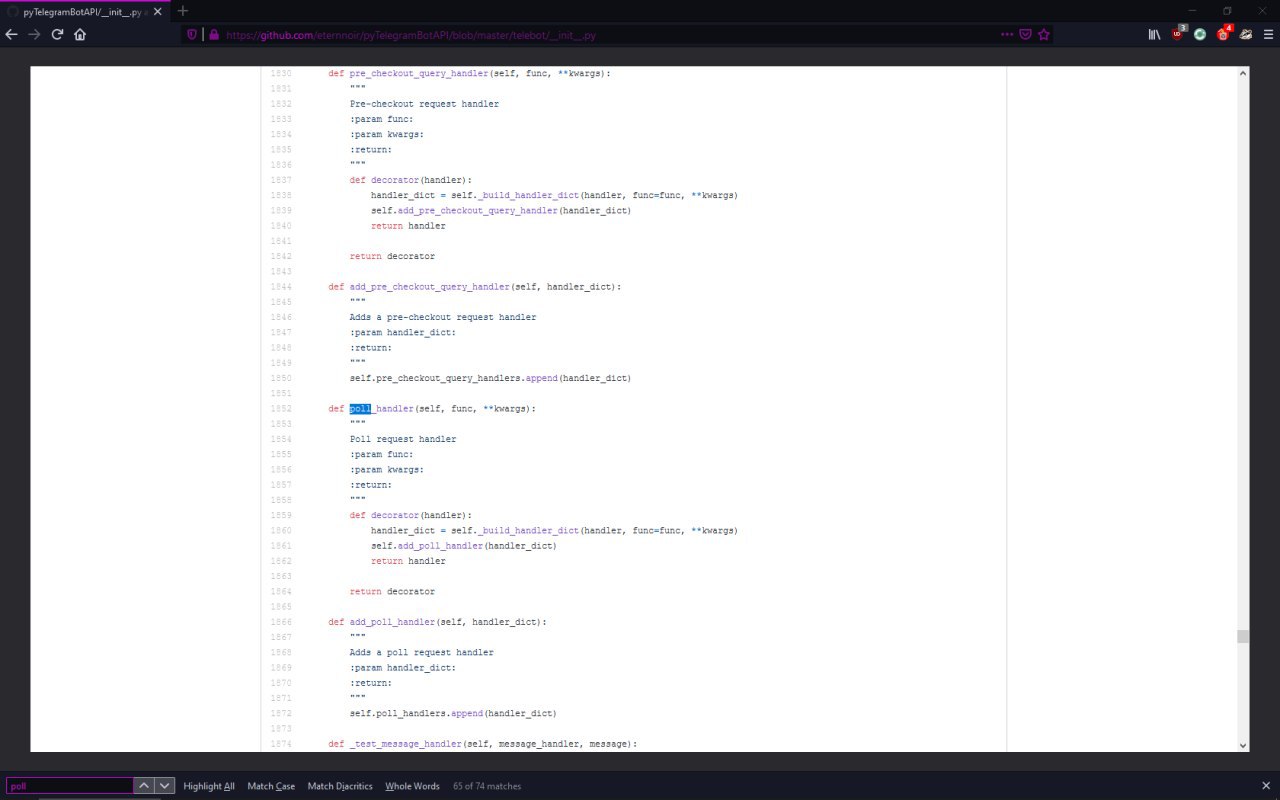Save page to Pocket

tap(1025, 34)
